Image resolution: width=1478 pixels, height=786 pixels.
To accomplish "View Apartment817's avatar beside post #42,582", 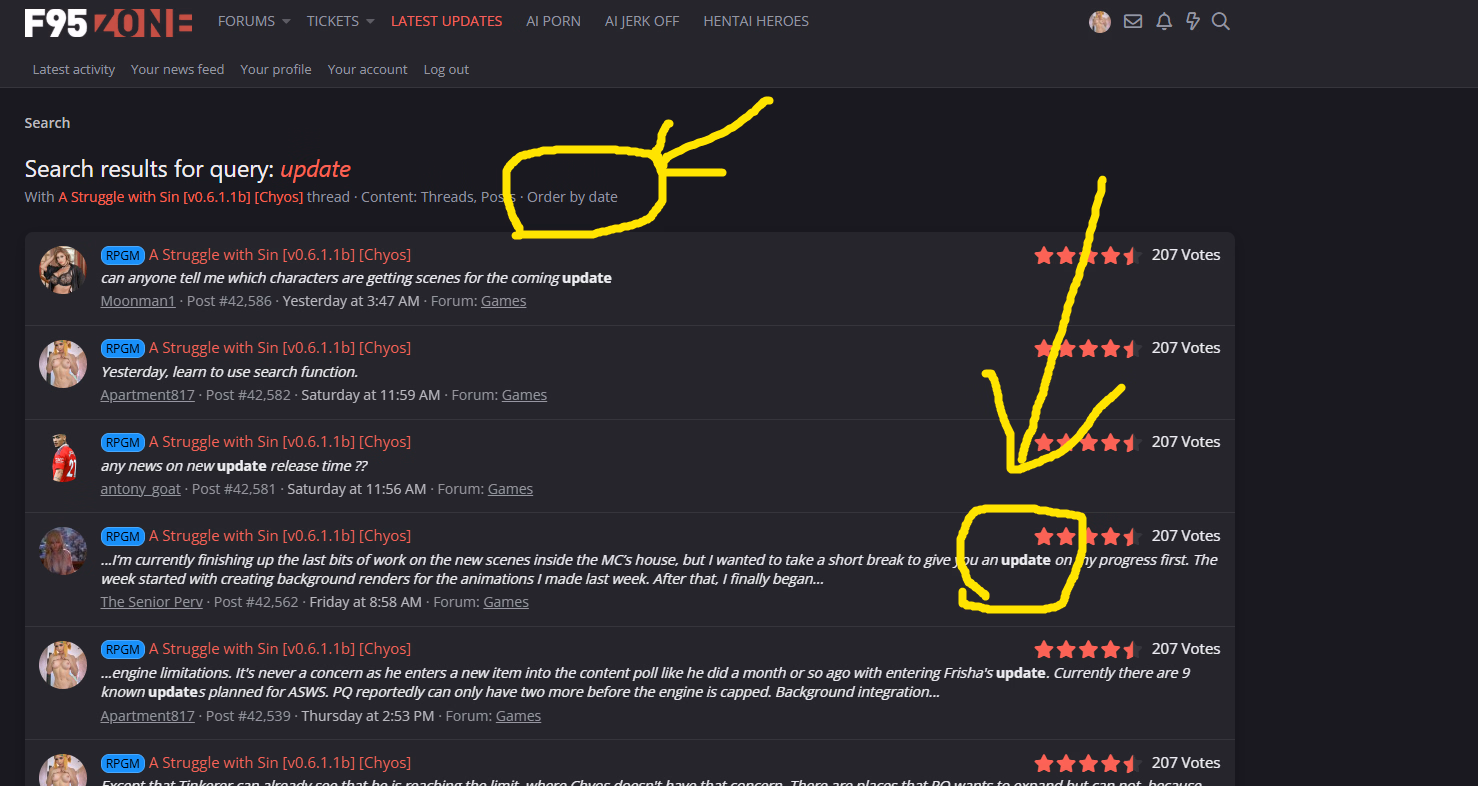I will pyautogui.click(x=62, y=363).
